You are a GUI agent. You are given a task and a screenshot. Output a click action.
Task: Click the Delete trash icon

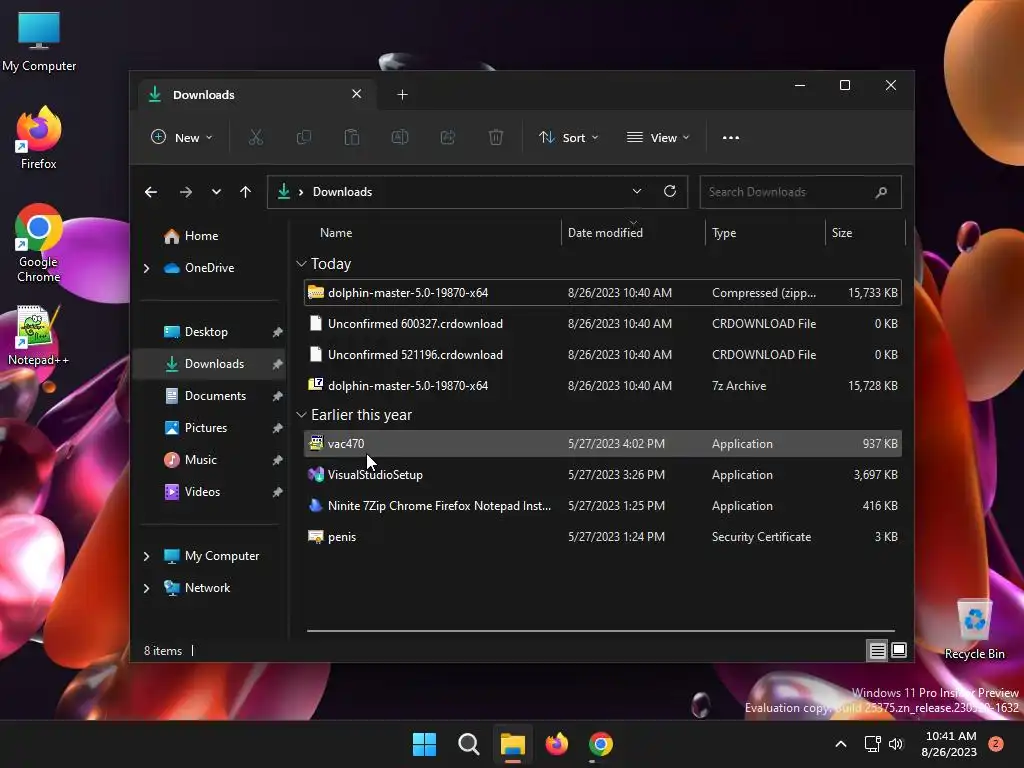click(496, 137)
